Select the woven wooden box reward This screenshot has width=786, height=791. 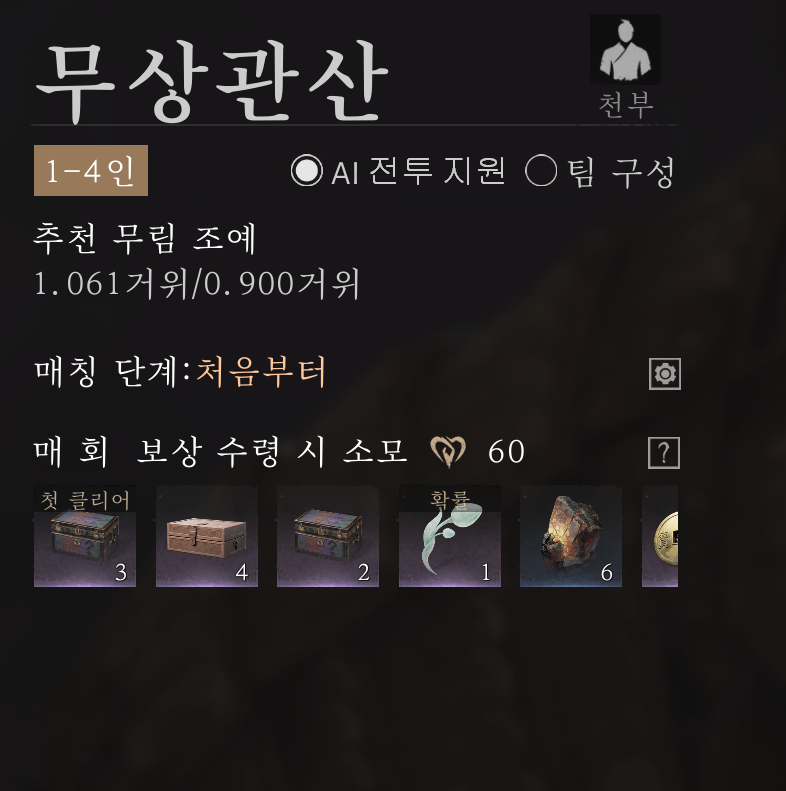coord(207,536)
